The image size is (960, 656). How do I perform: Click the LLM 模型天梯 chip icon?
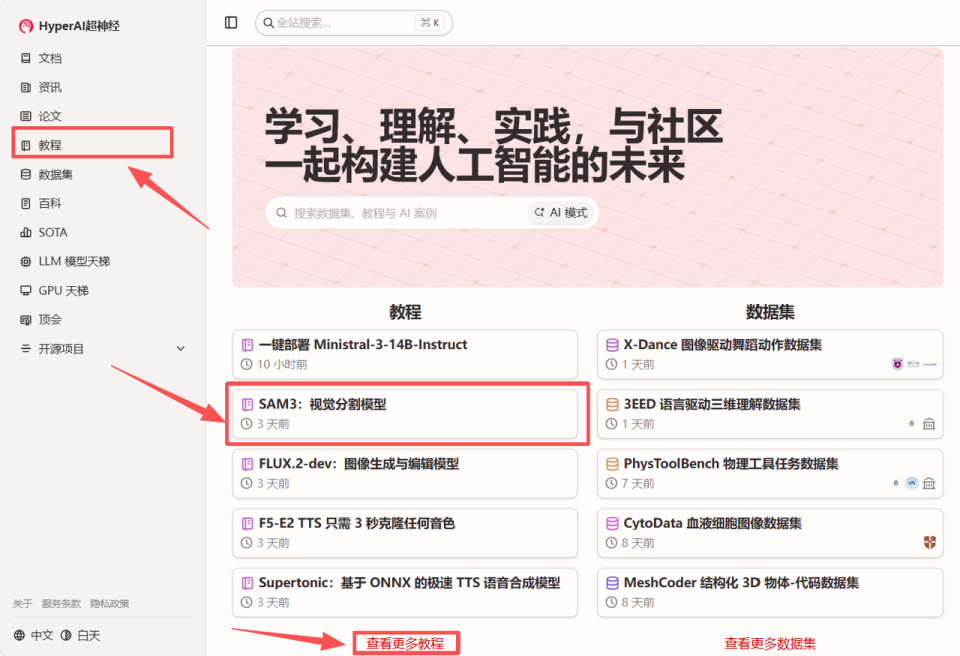[x=26, y=262]
